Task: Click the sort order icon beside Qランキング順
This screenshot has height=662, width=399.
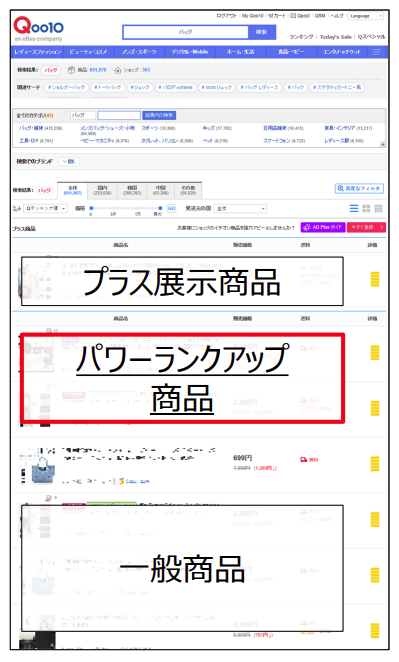Action: (x=17, y=209)
